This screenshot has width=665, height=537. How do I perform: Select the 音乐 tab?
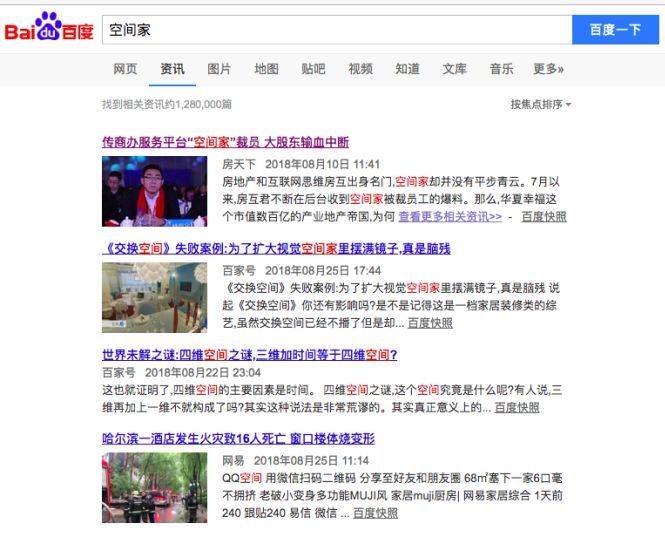coord(501,69)
